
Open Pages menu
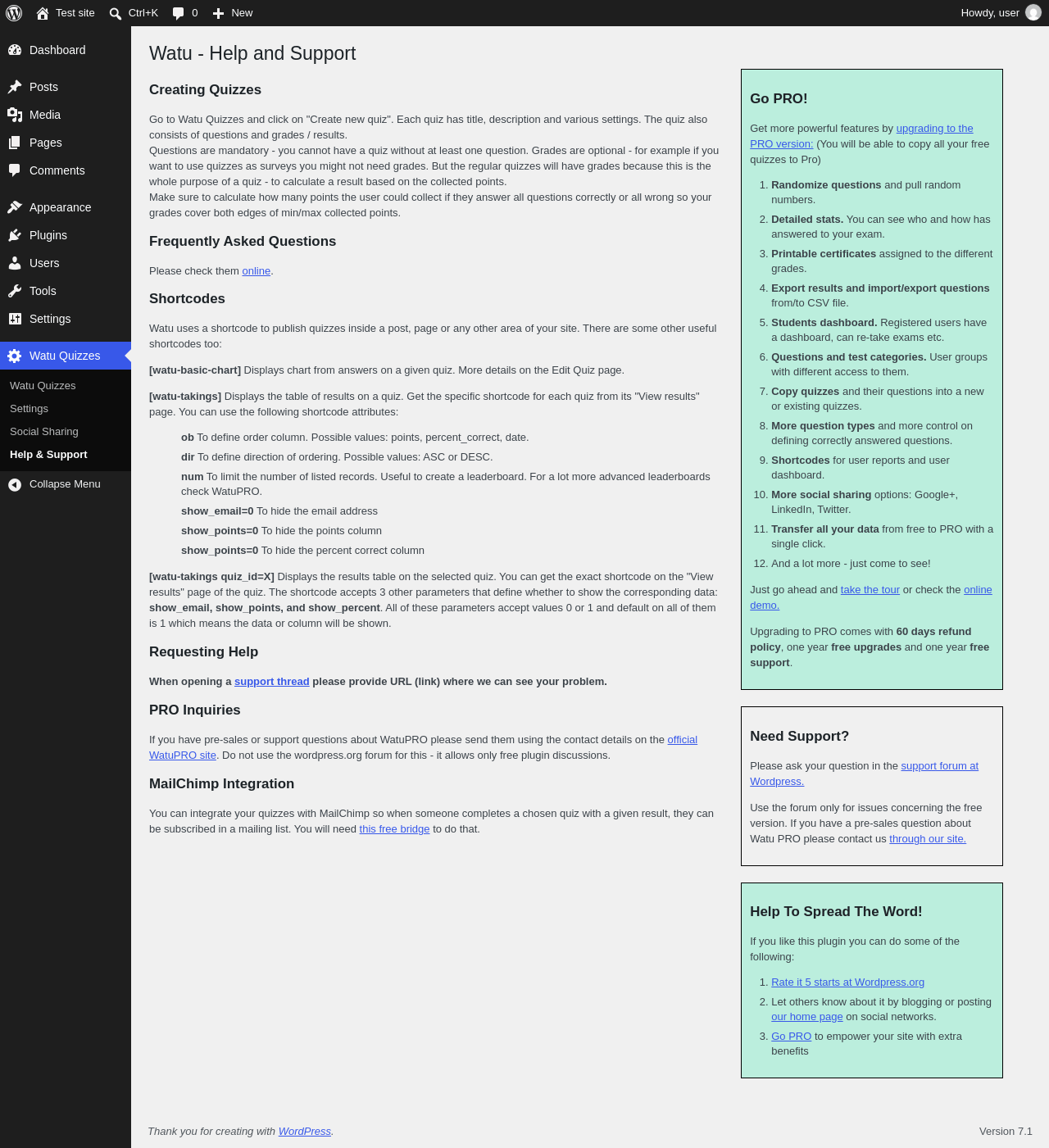coord(66,143)
